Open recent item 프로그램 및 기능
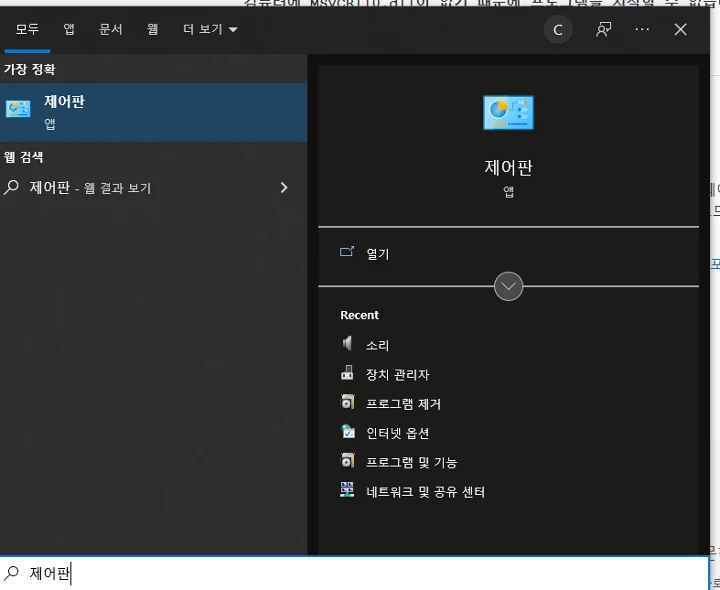This screenshot has width=720, height=590. click(411, 462)
